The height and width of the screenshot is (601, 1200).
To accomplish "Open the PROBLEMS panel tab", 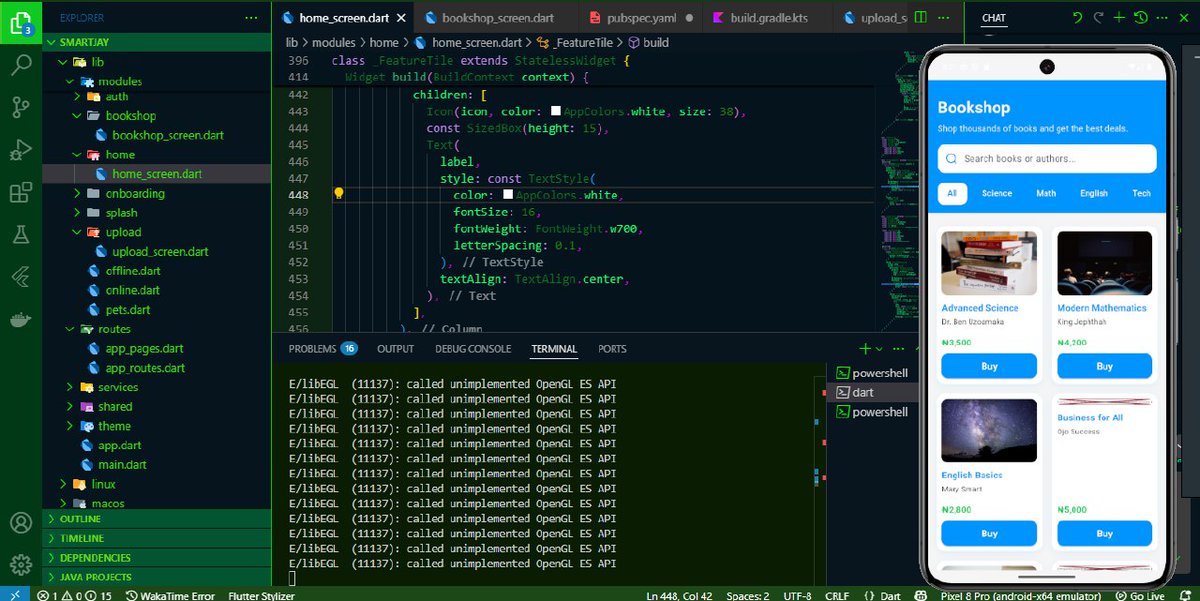I will (322, 349).
